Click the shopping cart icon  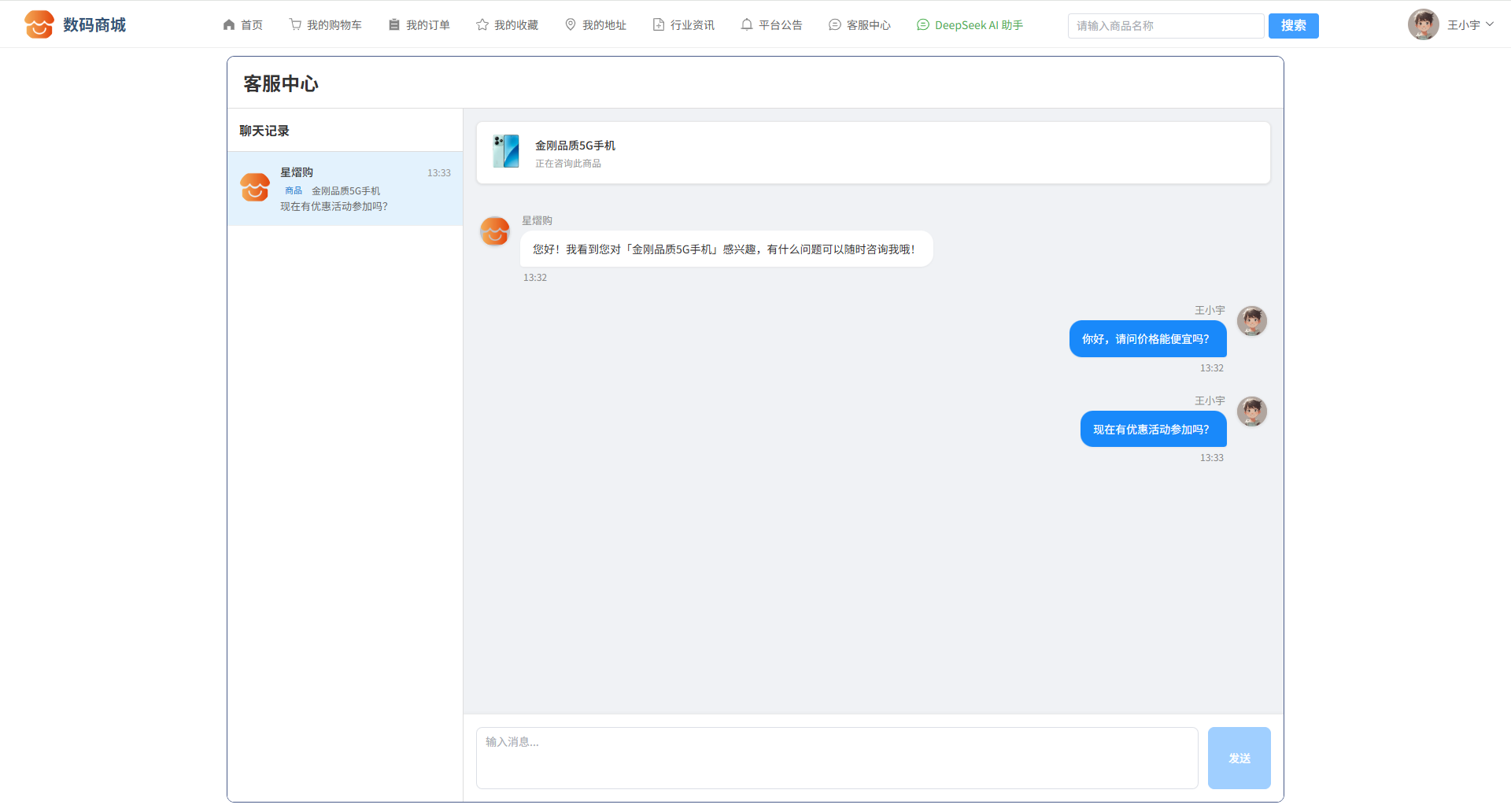(295, 25)
